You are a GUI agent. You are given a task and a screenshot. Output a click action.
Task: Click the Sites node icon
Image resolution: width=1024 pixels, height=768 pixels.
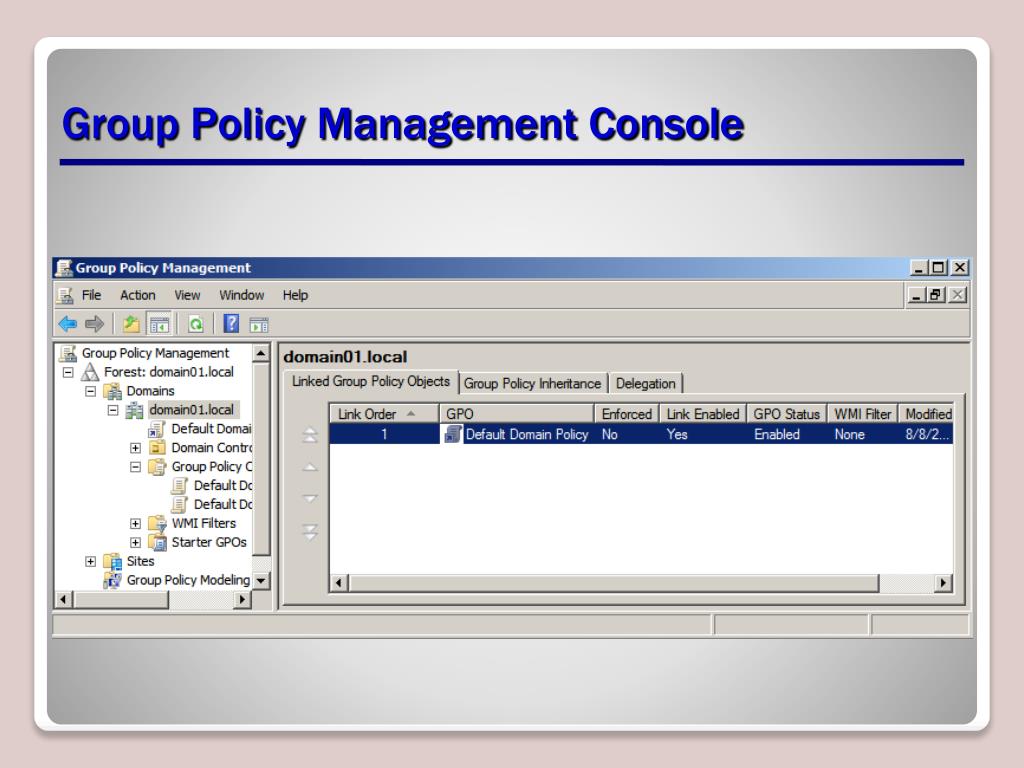113,561
